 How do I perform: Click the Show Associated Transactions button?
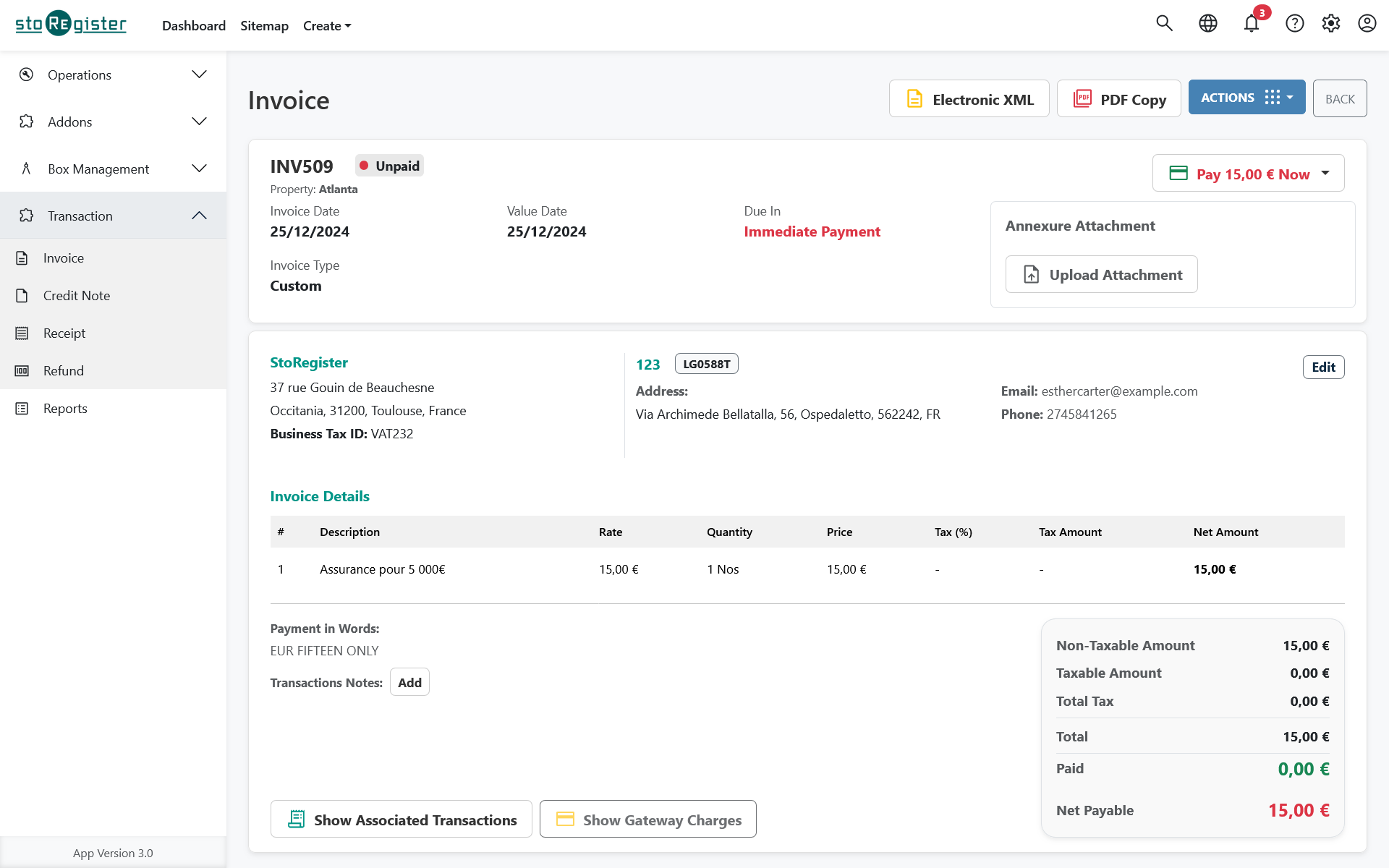(400, 819)
